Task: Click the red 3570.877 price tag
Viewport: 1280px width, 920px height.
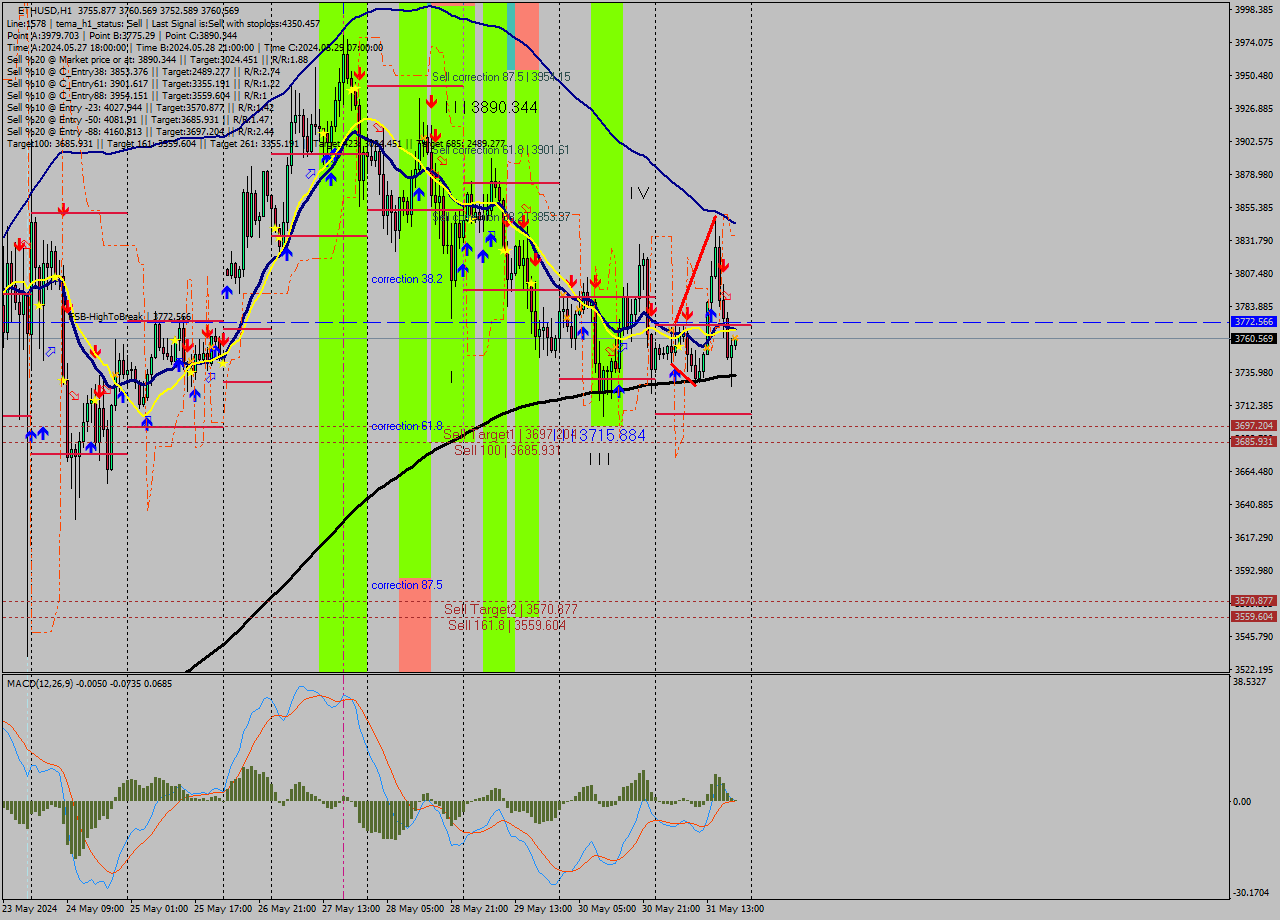Action: coord(1253,601)
